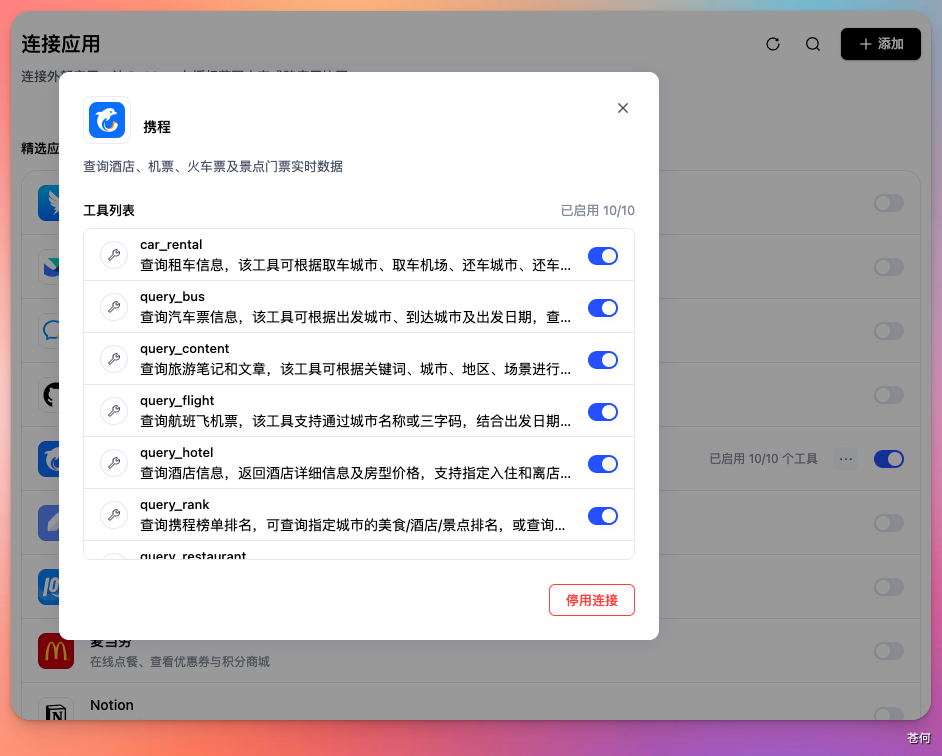Click car_rental tool name
Viewport: 942px width, 756px height.
pyautogui.click(x=171, y=245)
